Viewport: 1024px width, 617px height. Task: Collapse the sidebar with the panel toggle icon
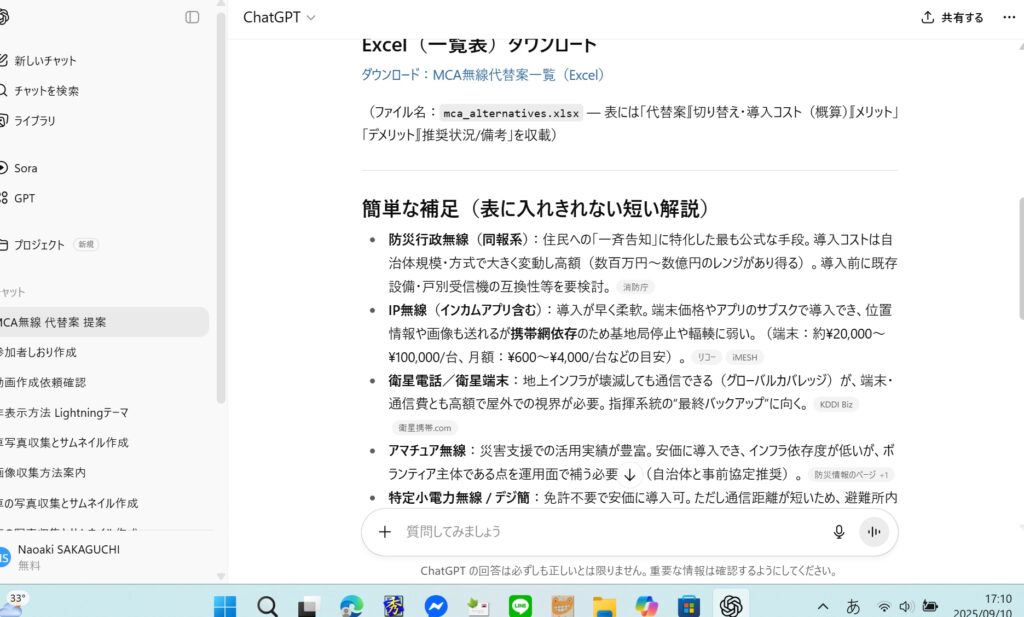tap(192, 17)
